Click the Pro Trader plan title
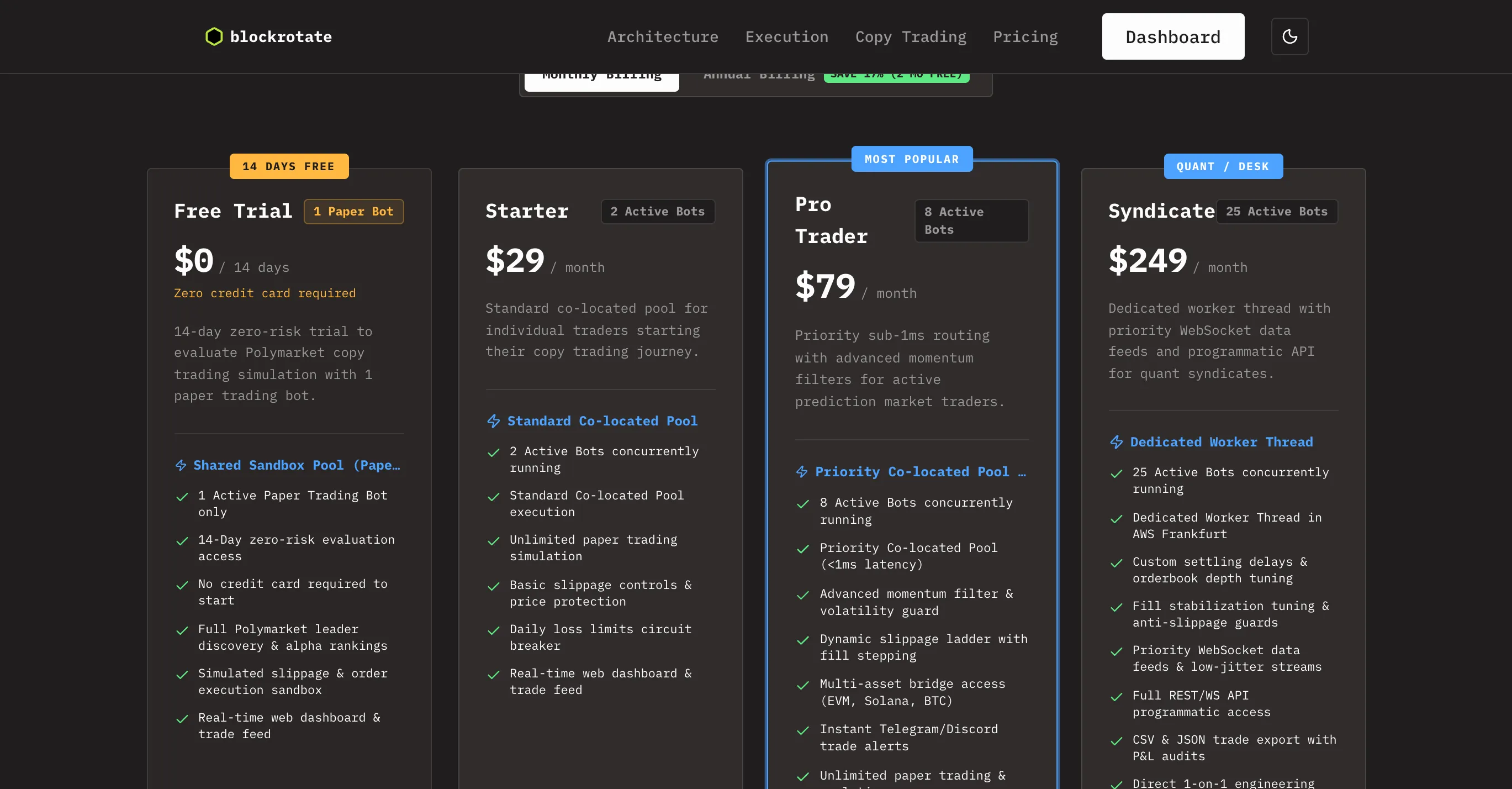Viewport: 1512px width, 789px height. 831,220
